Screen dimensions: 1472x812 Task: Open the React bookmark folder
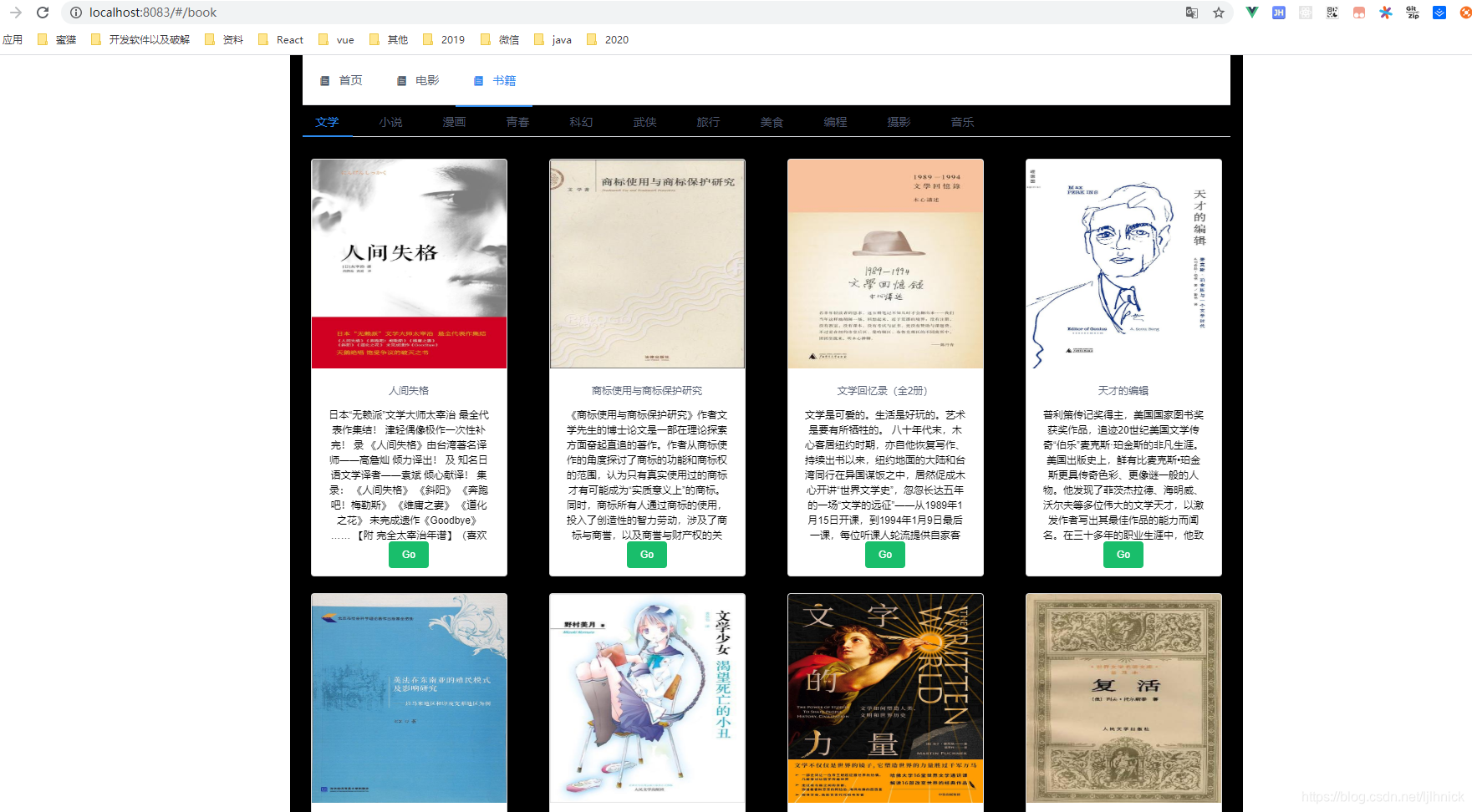(x=281, y=39)
